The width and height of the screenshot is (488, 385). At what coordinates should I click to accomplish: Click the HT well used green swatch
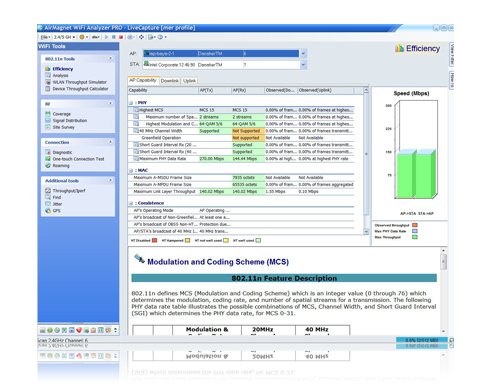pos(258,240)
